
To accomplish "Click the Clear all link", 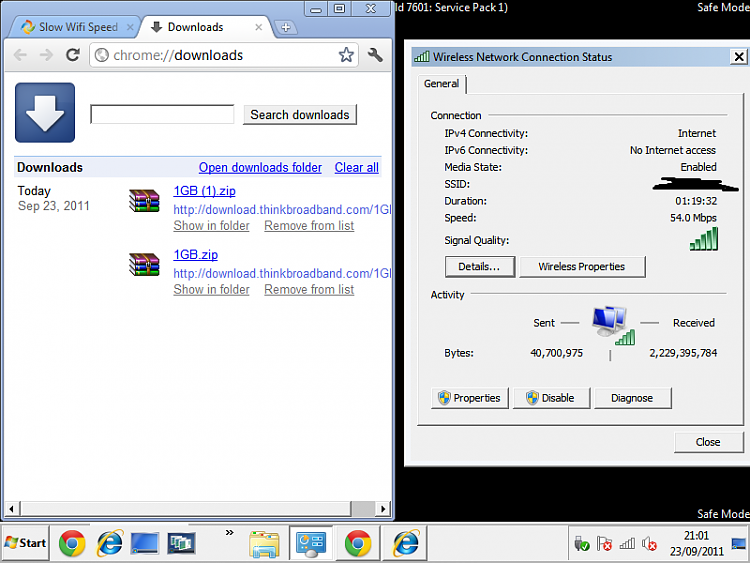I will click(x=356, y=167).
